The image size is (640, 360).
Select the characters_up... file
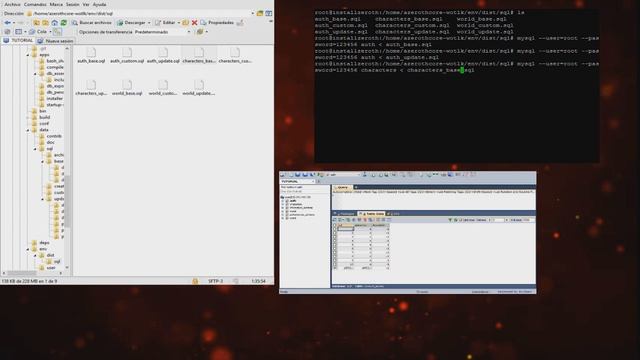pyautogui.click(x=91, y=88)
